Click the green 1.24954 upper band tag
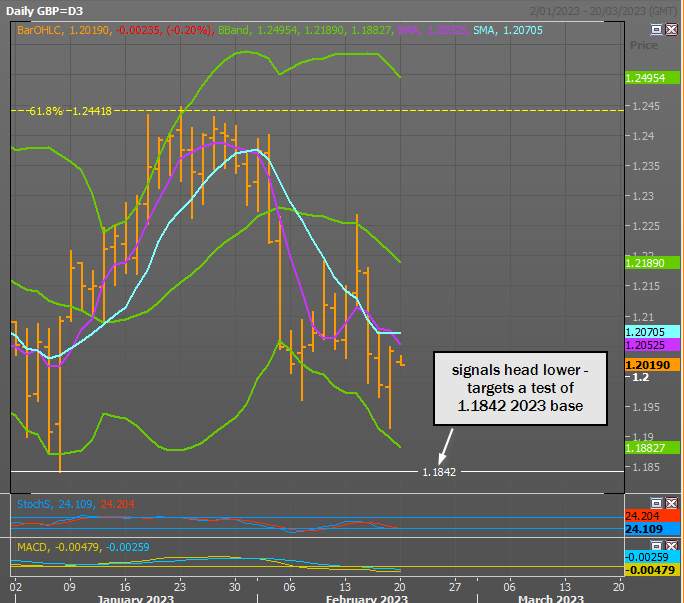The image size is (684, 603). pos(652,78)
